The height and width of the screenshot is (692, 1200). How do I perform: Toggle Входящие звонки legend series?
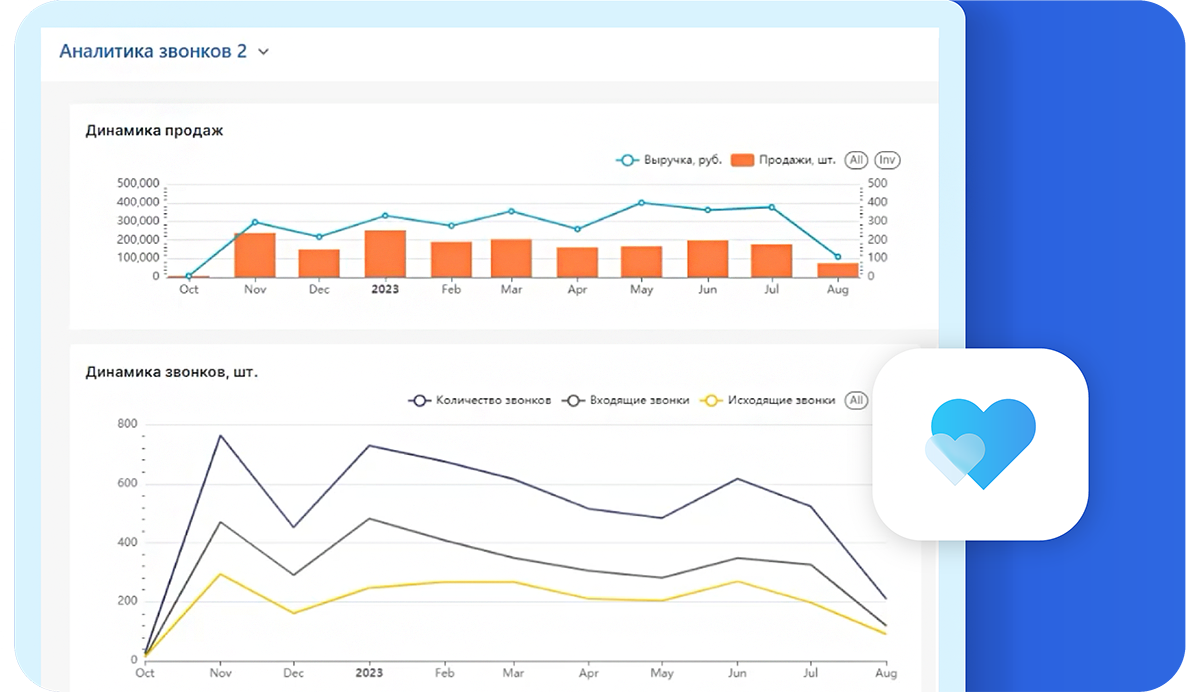pyautogui.click(x=639, y=400)
